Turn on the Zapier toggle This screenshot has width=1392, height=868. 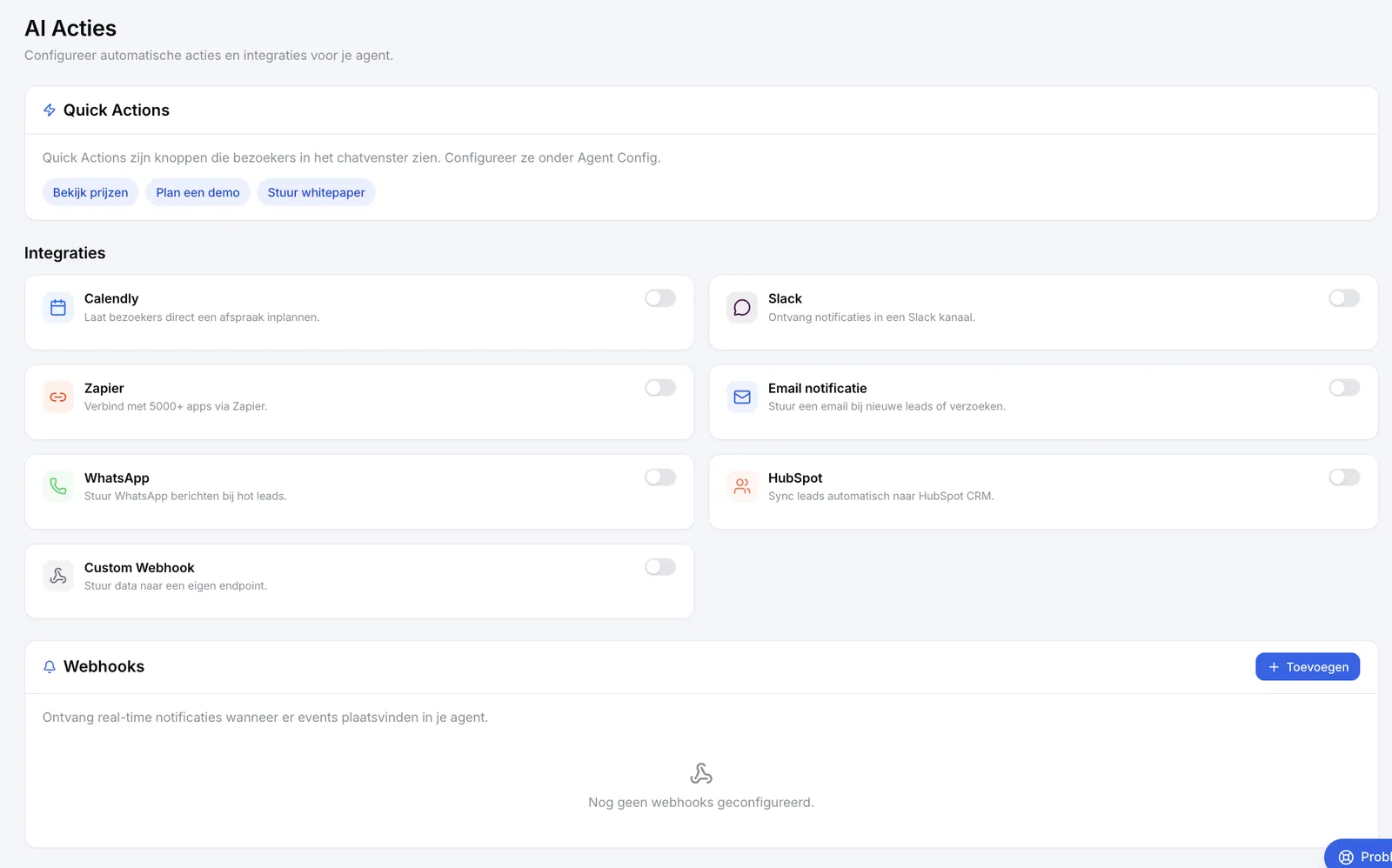pos(660,388)
